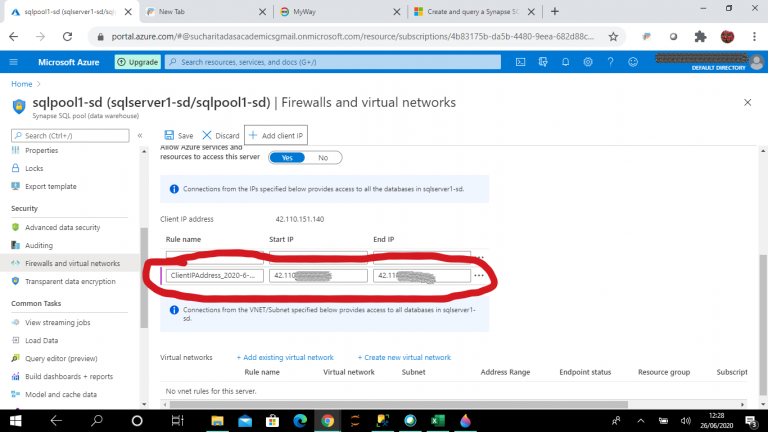Open Build dashboards + reports
This screenshot has height=432, width=768.
coord(70,377)
